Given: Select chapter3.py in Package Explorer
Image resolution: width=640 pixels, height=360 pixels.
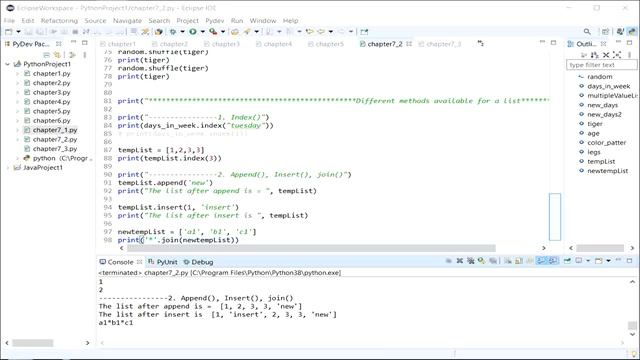Looking at the screenshot, I should click(x=51, y=92).
